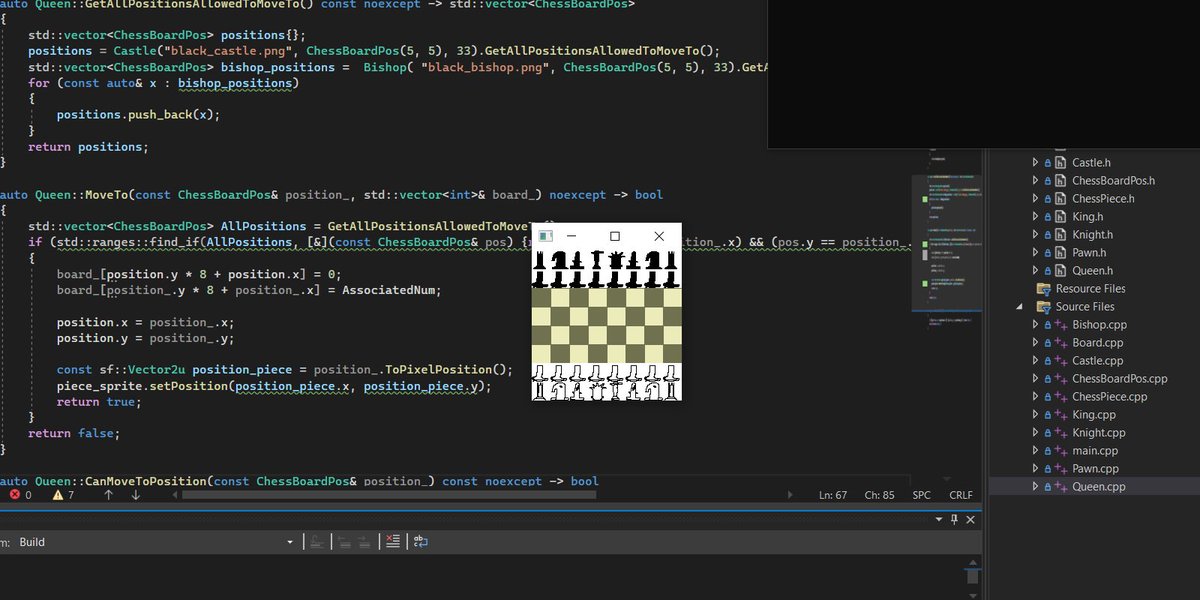Image resolution: width=1200 pixels, height=600 pixels.
Task: Open Output window options via top-right chevron
Action: pyautogui.click(x=938, y=519)
